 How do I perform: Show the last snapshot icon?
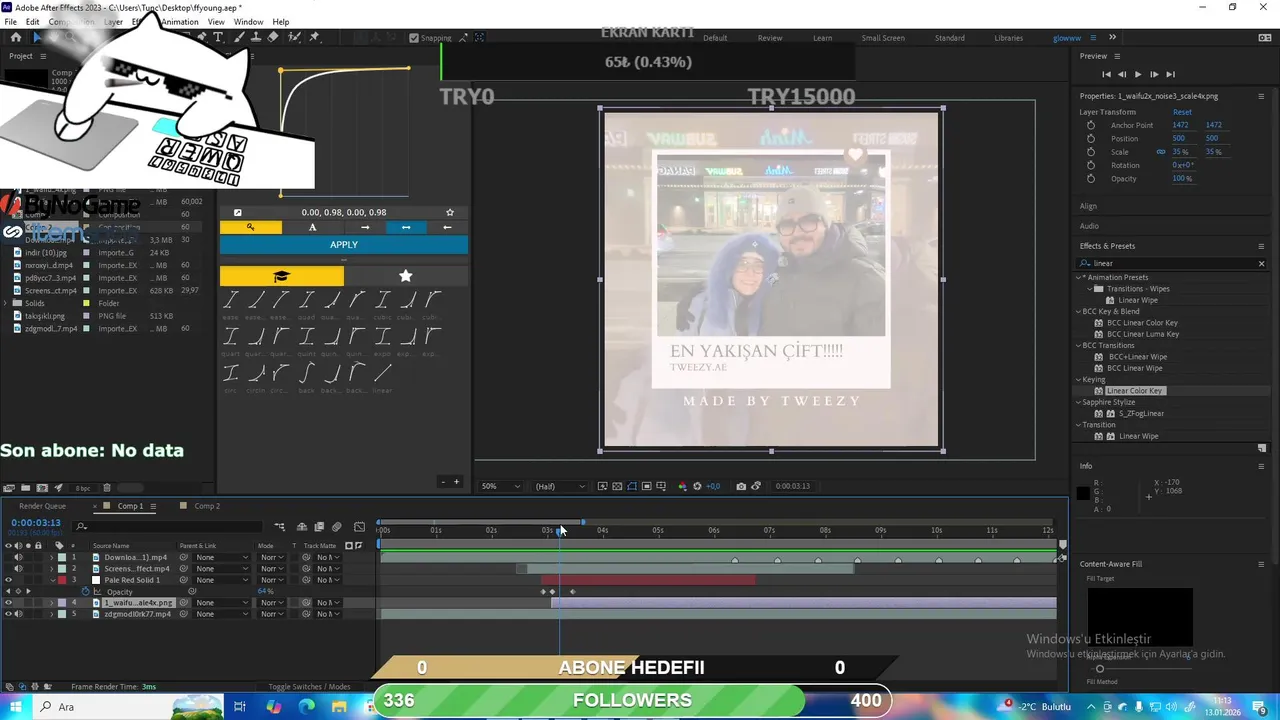coord(756,486)
